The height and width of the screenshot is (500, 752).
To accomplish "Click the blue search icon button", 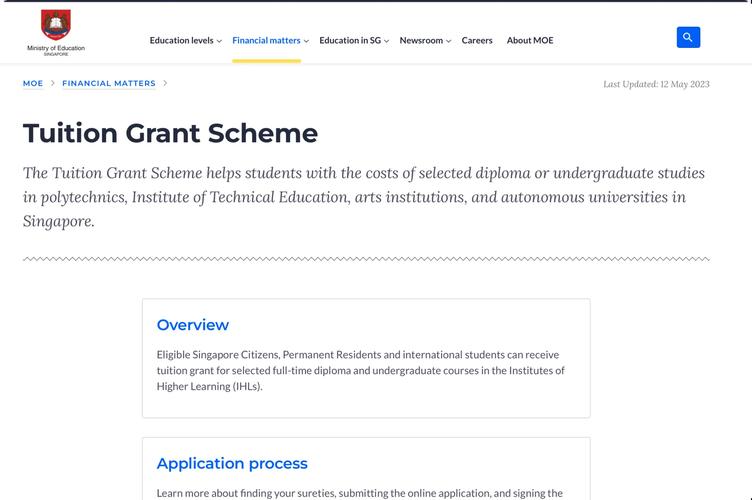I will [688, 37].
